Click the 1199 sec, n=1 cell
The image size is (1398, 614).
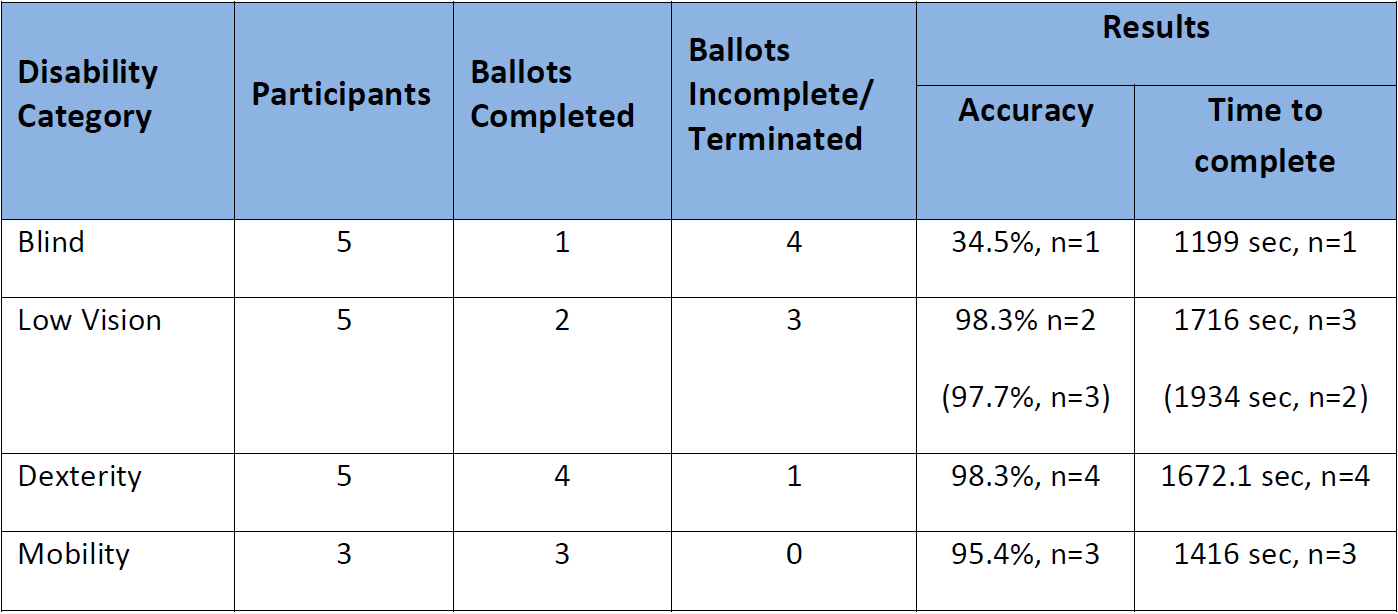coord(1265,243)
